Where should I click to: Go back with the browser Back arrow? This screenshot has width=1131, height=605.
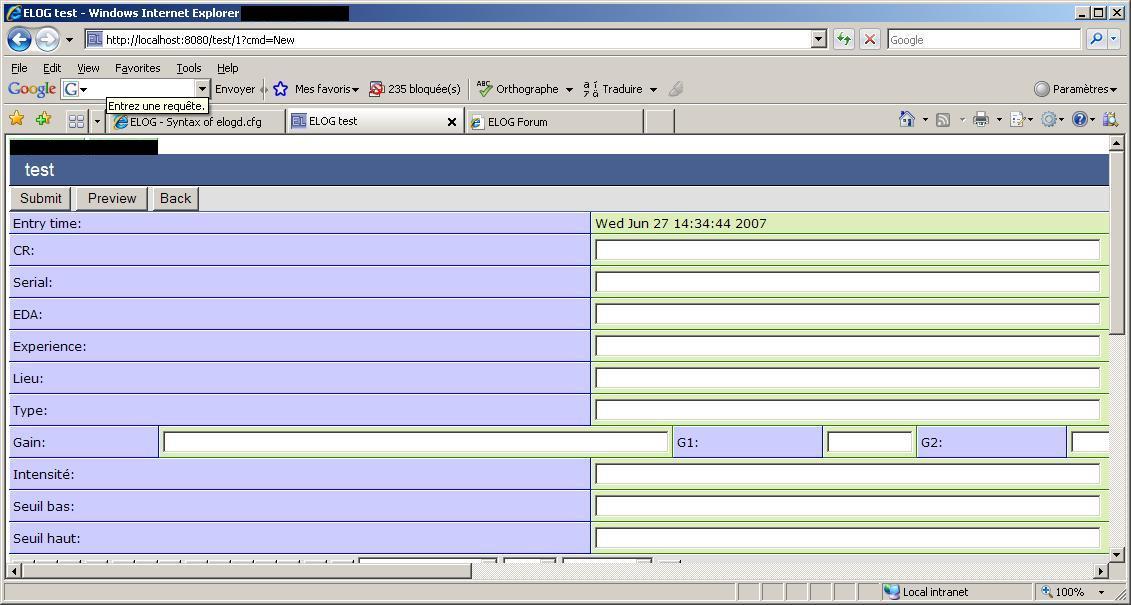pyautogui.click(x=19, y=40)
